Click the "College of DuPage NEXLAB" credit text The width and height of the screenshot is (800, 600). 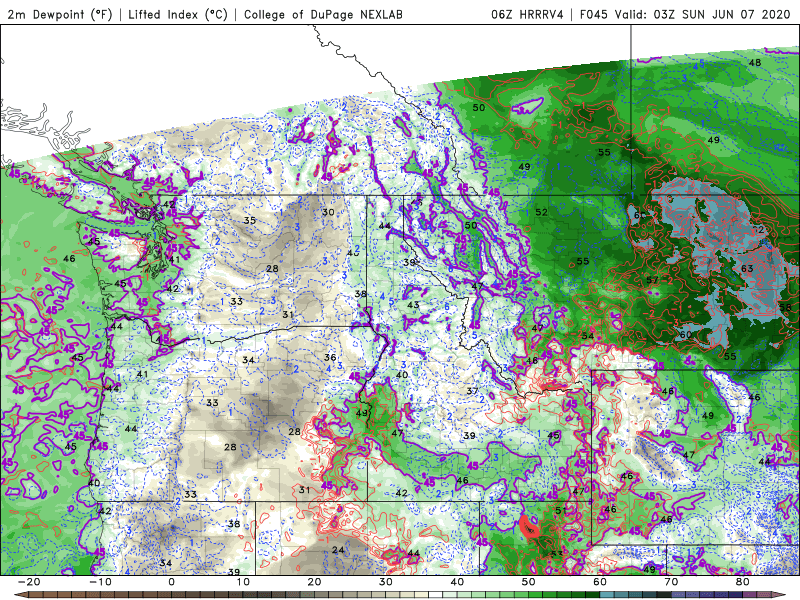tap(323, 14)
